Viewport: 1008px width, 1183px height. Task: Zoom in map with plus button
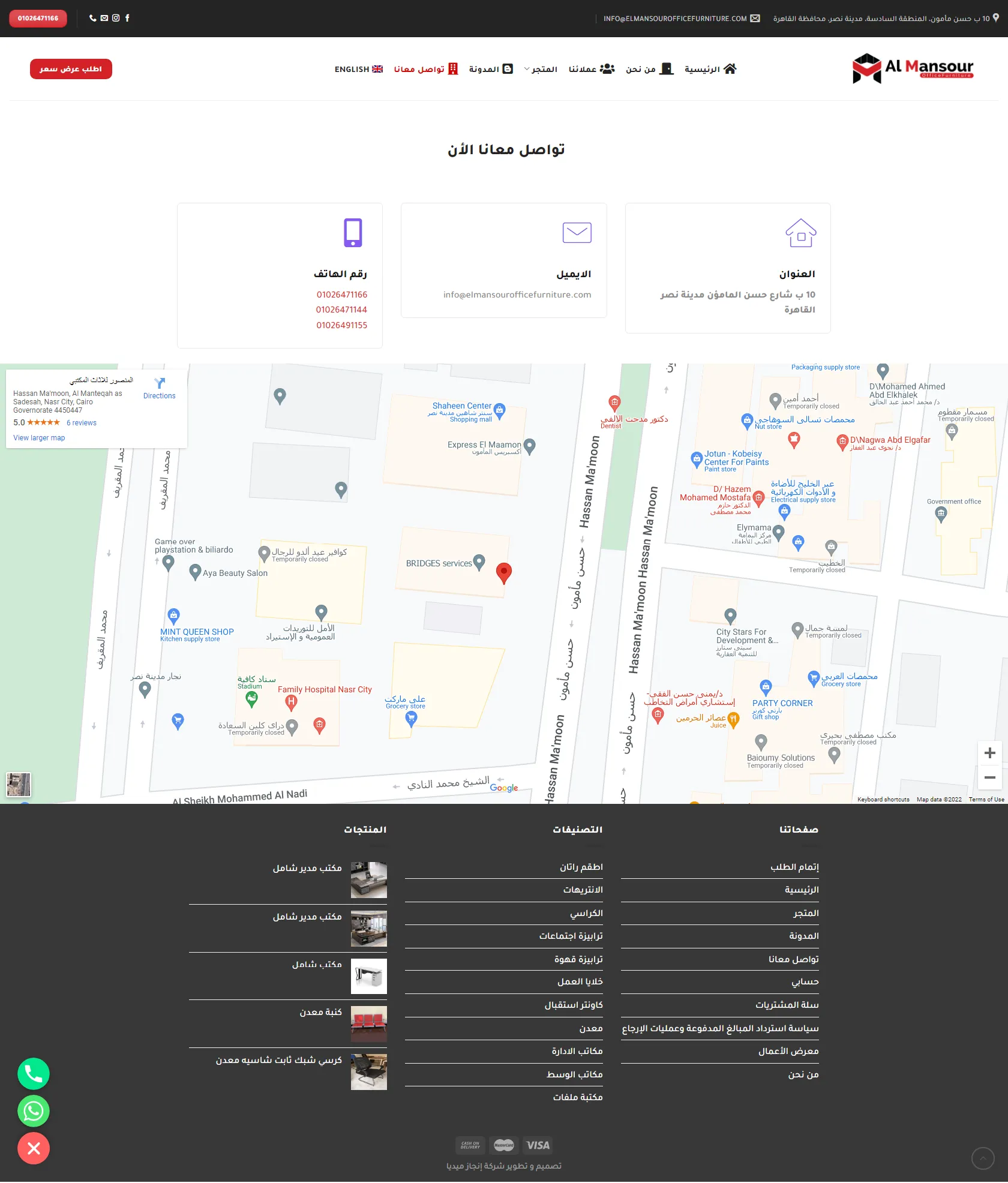(x=990, y=753)
